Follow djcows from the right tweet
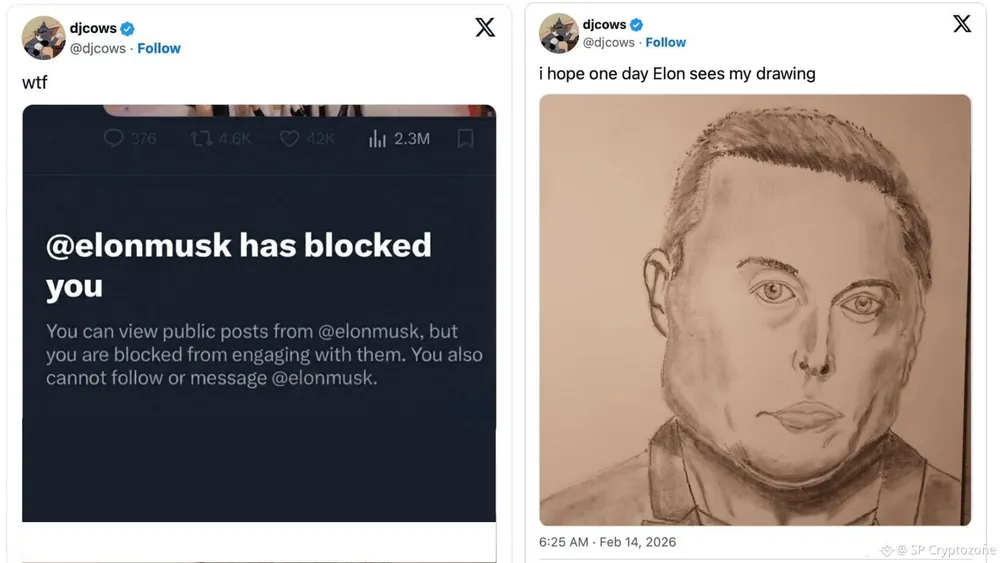 tap(666, 42)
